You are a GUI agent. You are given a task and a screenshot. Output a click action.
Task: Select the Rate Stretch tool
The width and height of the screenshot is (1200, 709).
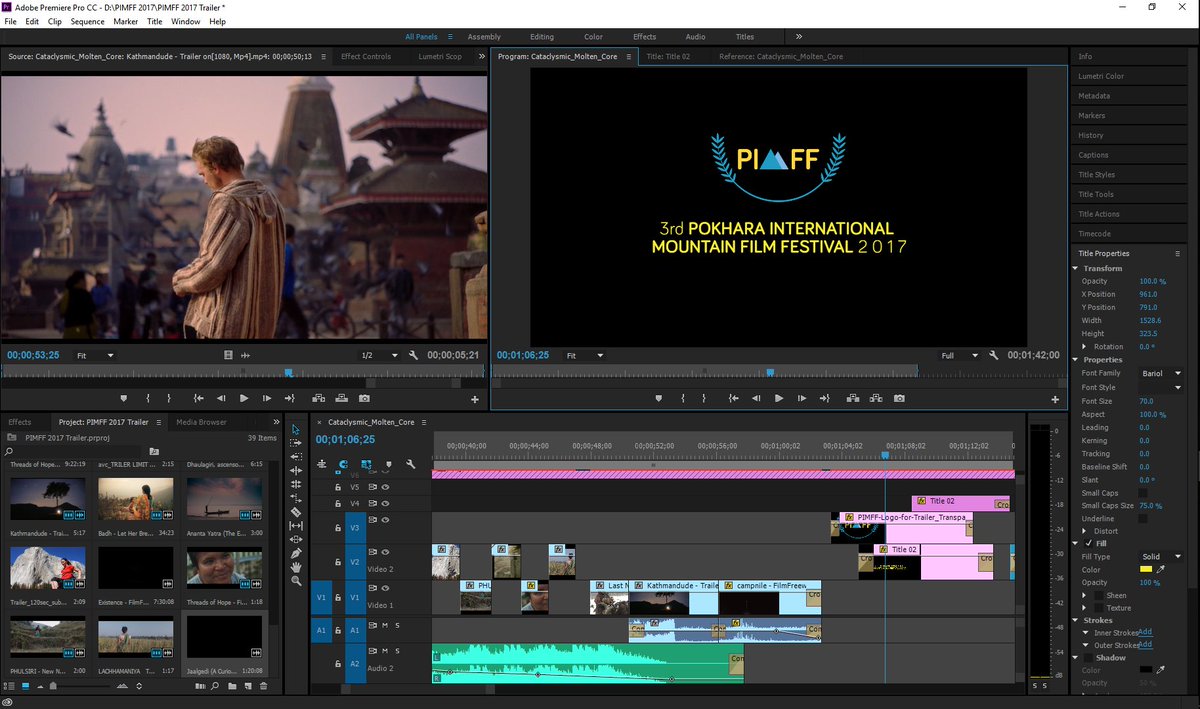point(296,497)
